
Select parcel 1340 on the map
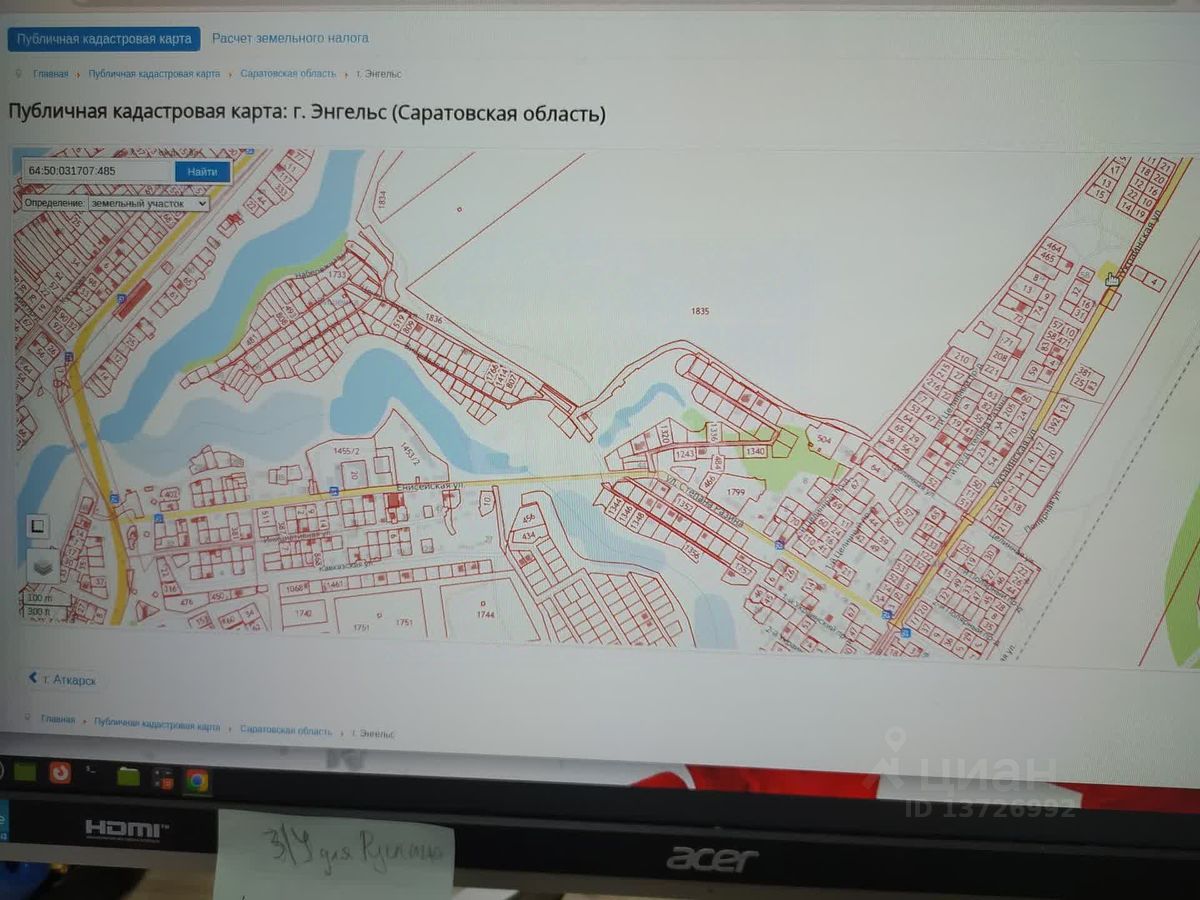(755, 452)
